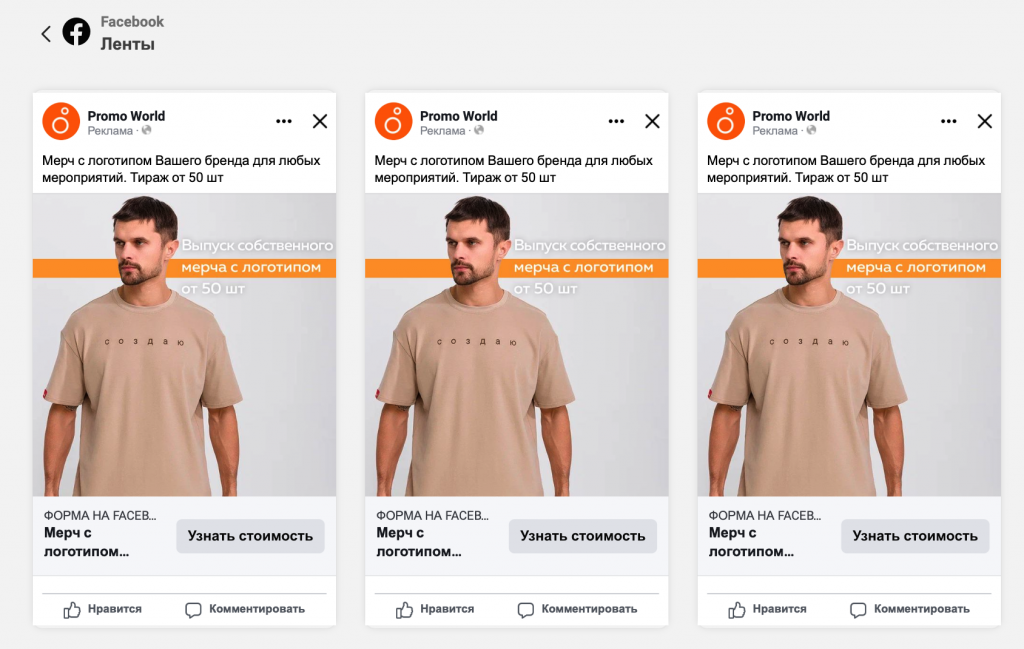Click Promo World orange avatar on third ad

coord(726,121)
